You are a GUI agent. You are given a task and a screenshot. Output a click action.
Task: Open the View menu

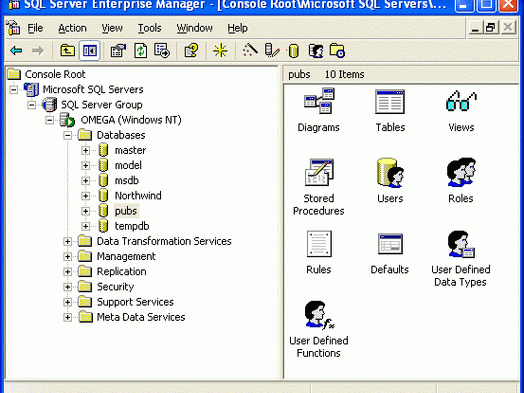point(112,28)
